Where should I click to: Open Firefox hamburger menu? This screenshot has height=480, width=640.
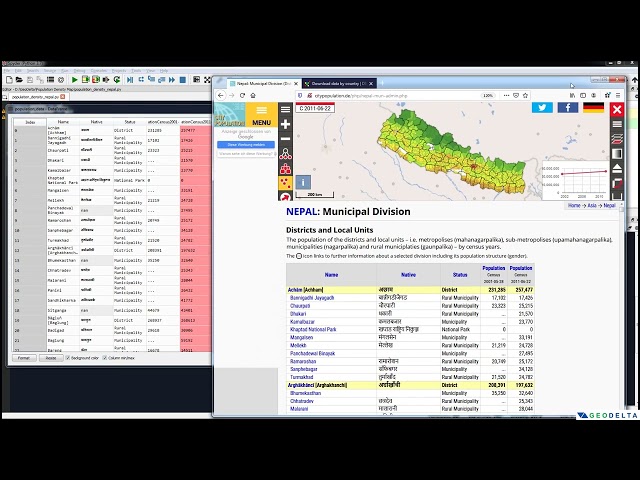[x=618, y=95]
